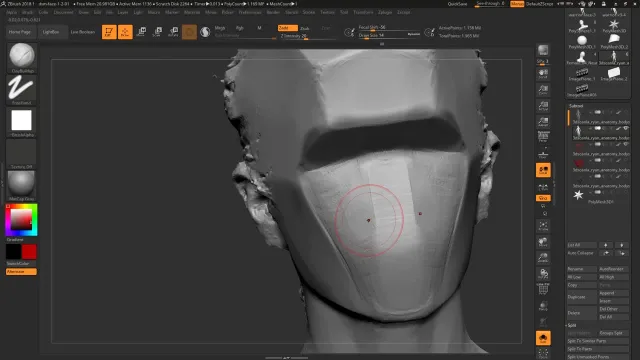Select the Move transform button in top toolbar
Image resolution: width=640 pixels, height=360 pixels.
[x=142, y=32]
